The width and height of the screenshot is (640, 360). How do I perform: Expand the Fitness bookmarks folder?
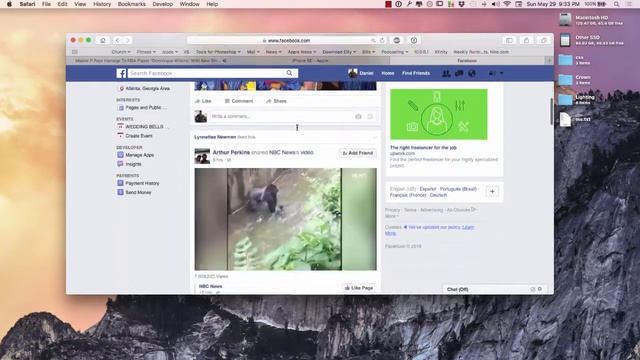(146, 52)
